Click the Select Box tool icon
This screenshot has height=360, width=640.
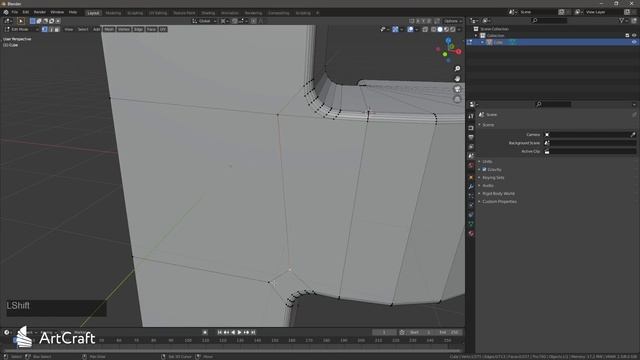pyautogui.click(x=21, y=21)
